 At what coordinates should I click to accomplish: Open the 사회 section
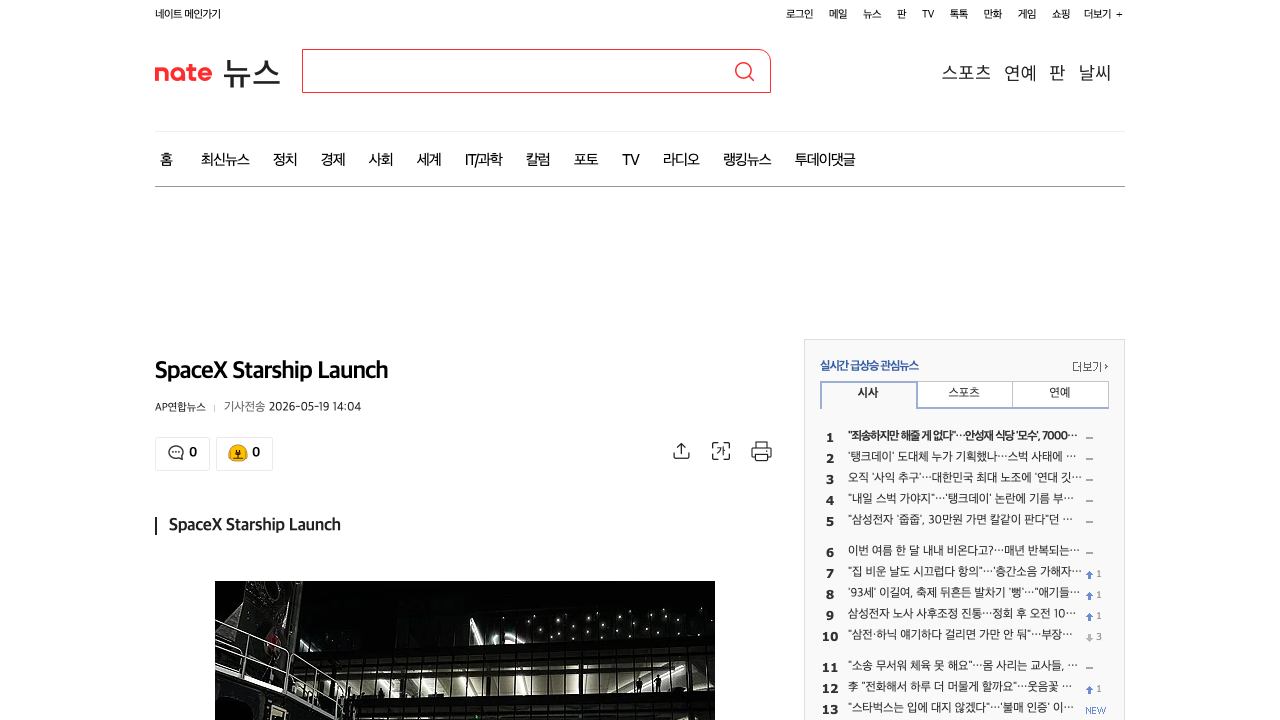381,159
